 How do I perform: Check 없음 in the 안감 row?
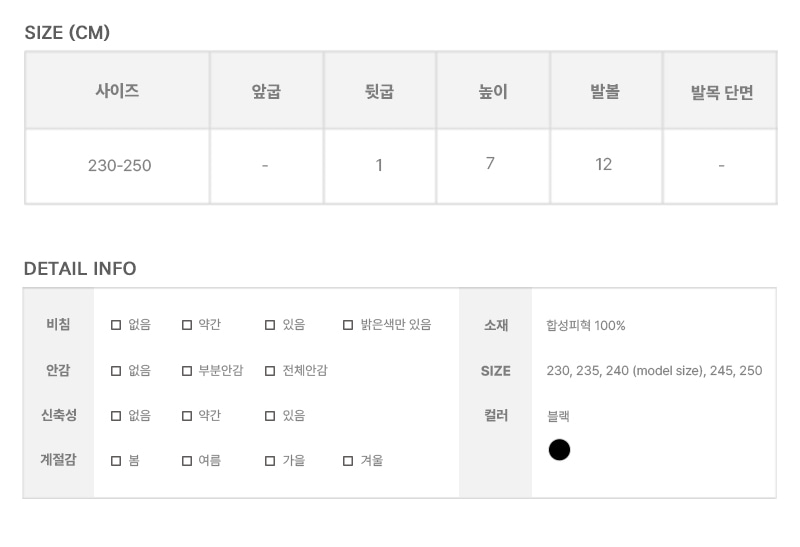coord(116,371)
